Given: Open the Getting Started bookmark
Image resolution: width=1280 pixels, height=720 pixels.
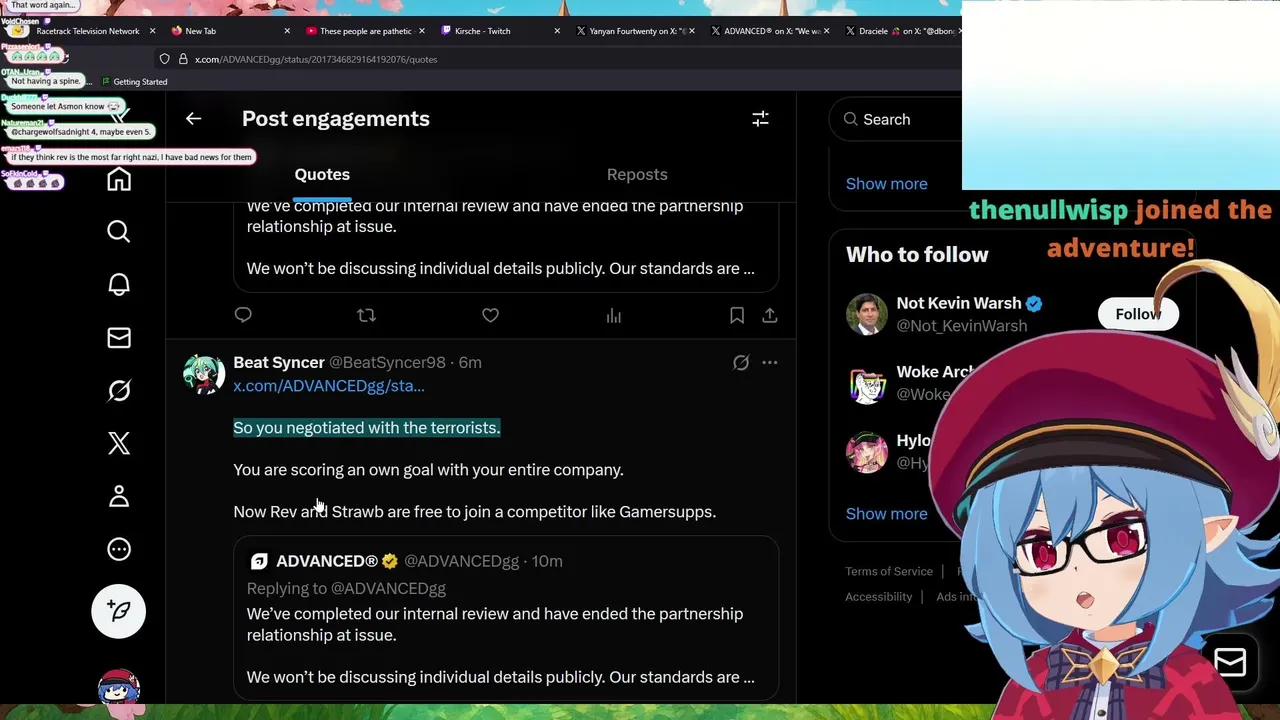Looking at the screenshot, I should 134,82.
